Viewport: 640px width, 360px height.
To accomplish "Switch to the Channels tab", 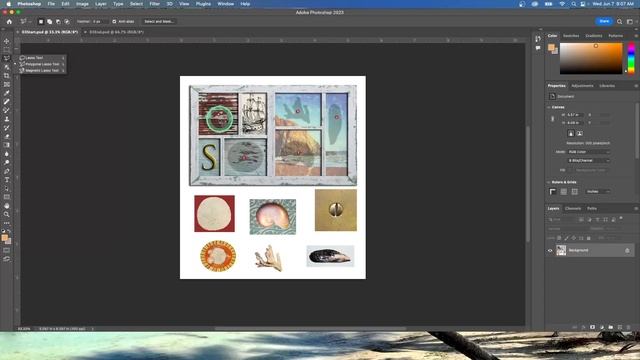I will click(573, 209).
